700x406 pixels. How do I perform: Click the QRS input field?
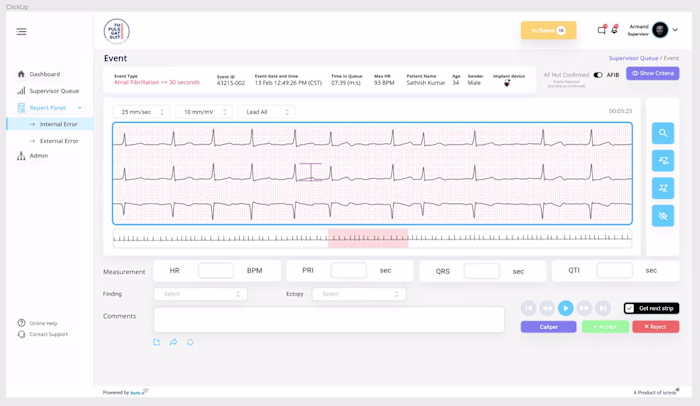click(482, 271)
